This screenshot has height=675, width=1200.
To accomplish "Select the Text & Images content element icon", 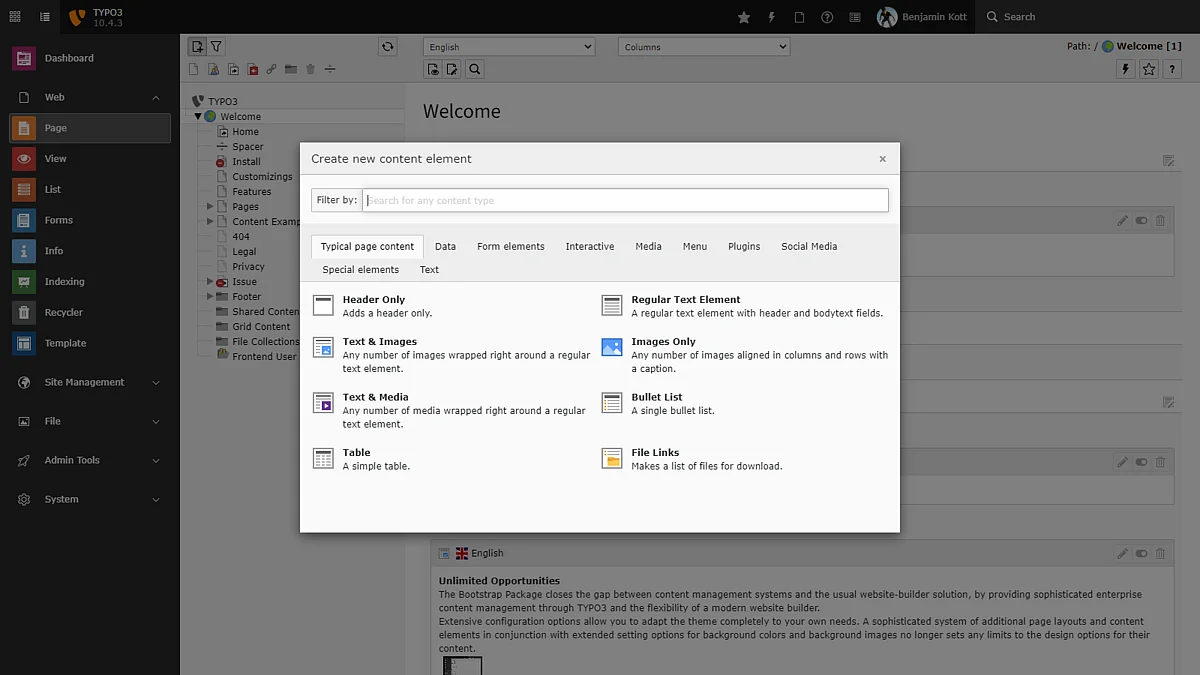I will [x=323, y=348].
